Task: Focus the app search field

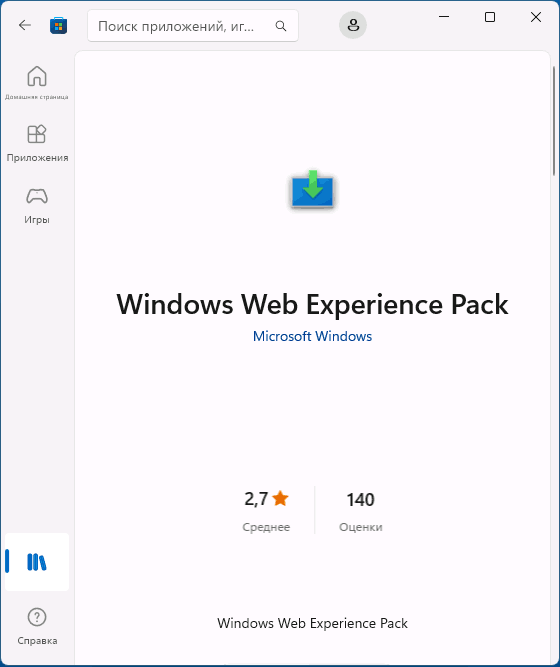Action: pyautogui.click(x=193, y=26)
